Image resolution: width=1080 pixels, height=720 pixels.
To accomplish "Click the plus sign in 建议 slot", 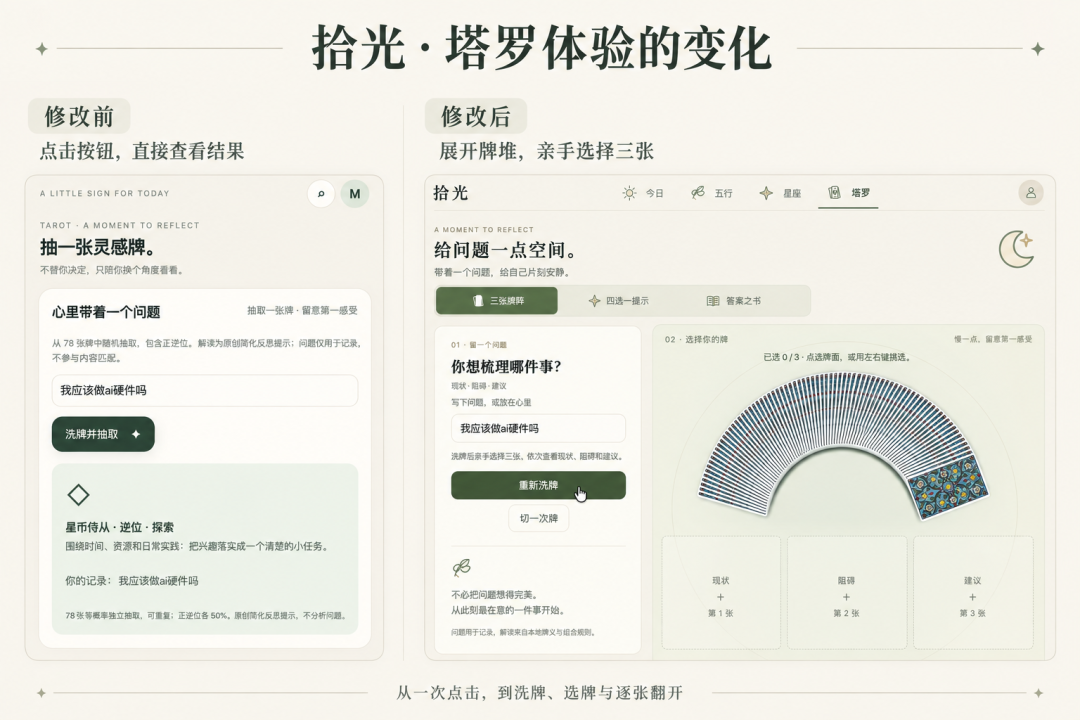I will point(973,597).
